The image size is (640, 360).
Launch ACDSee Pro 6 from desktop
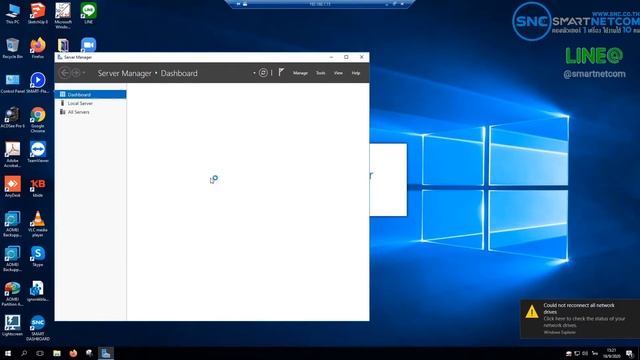12,118
